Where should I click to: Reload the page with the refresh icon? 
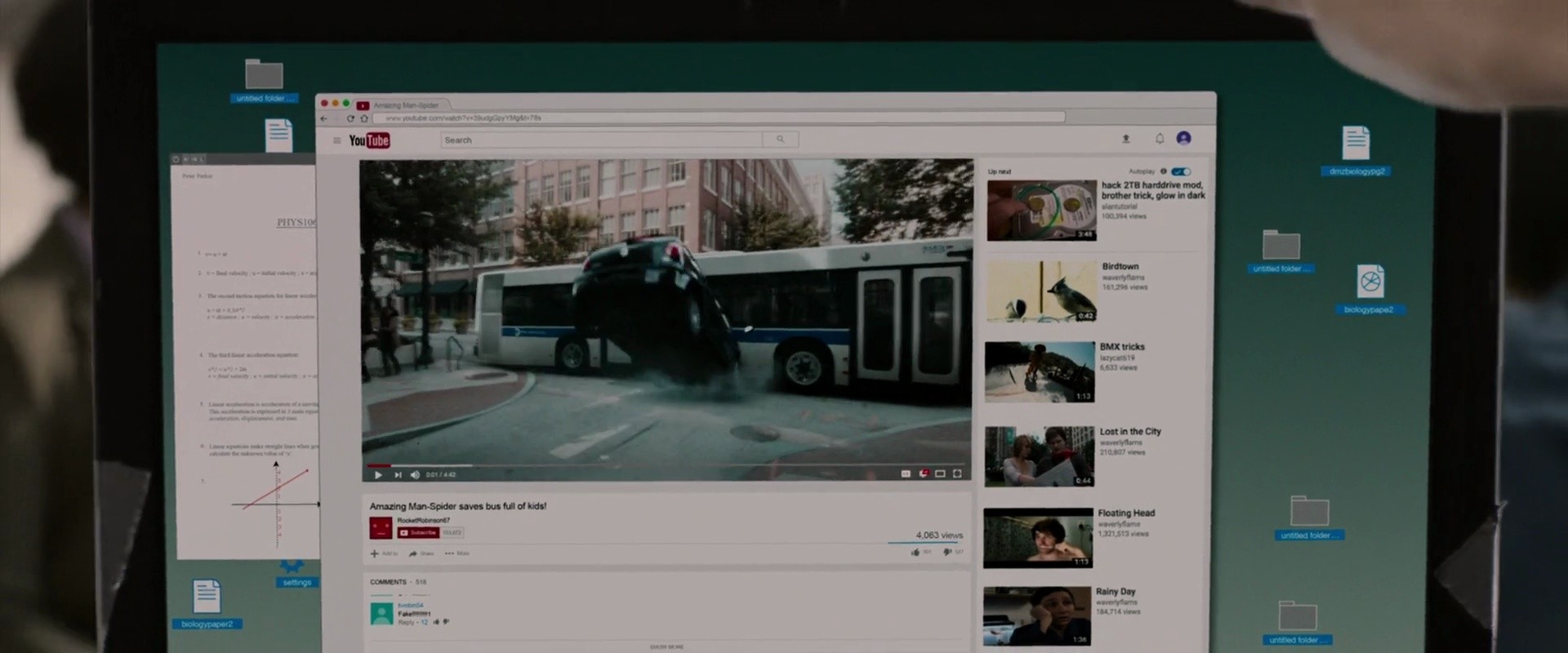tap(350, 118)
